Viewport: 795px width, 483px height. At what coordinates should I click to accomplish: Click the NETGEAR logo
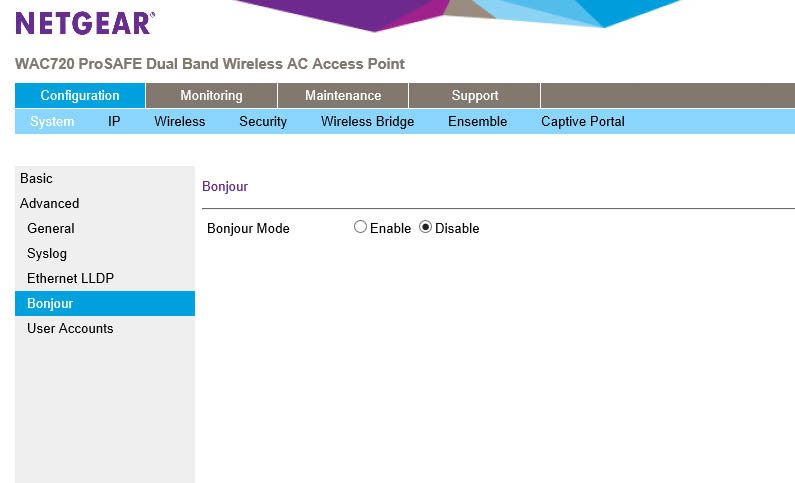pyautogui.click(x=85, y=23)
